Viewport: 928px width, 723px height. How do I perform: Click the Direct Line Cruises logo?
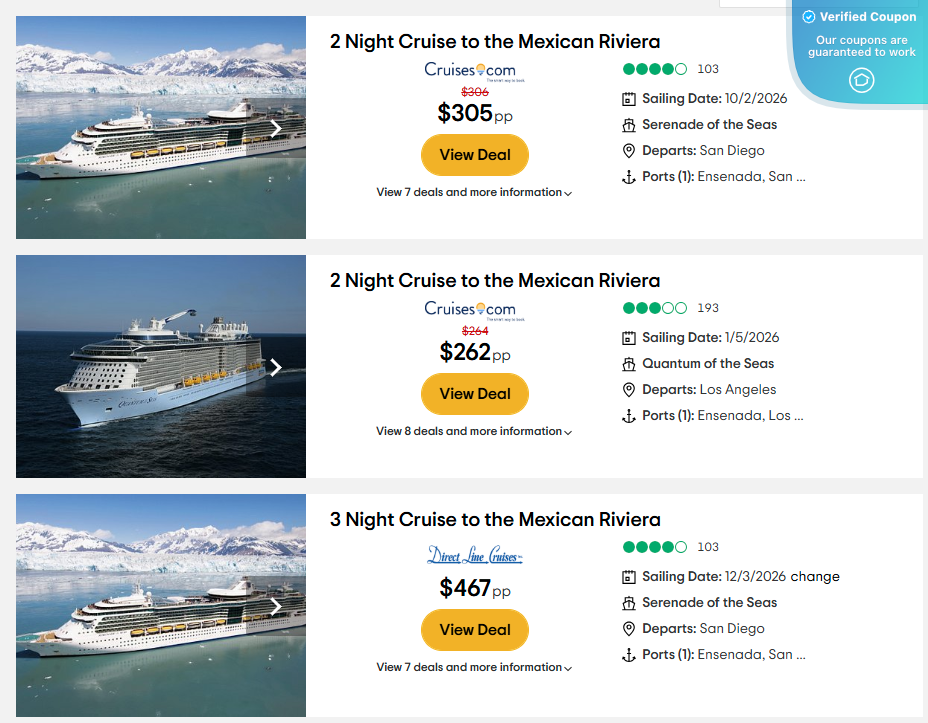(x=475, y=555)
